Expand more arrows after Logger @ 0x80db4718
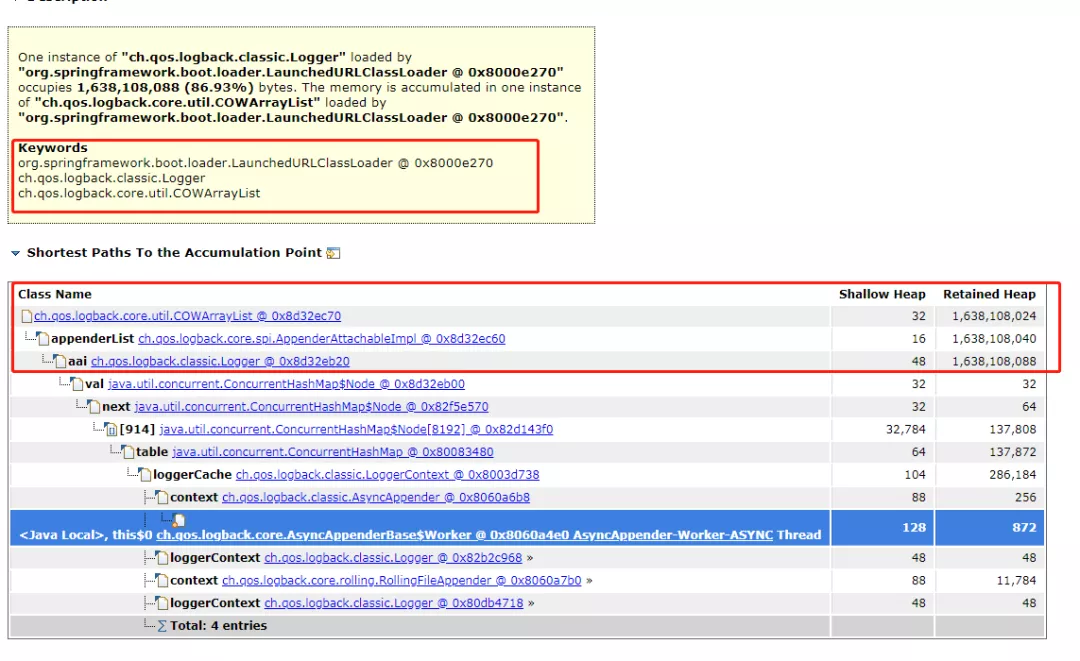Image resolution: width=1080 pixels, height=661 pixels. 531,603
